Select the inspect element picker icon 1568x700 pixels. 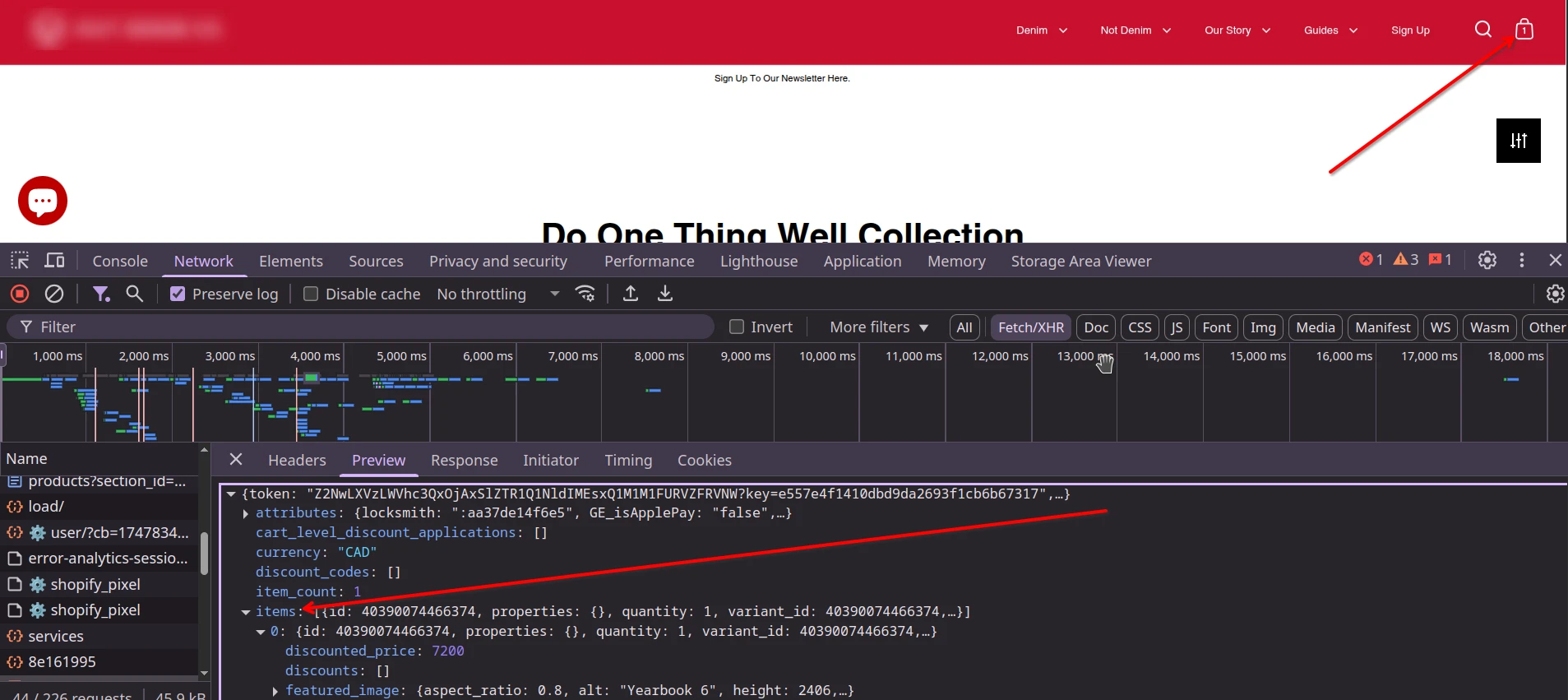(20, 261)
